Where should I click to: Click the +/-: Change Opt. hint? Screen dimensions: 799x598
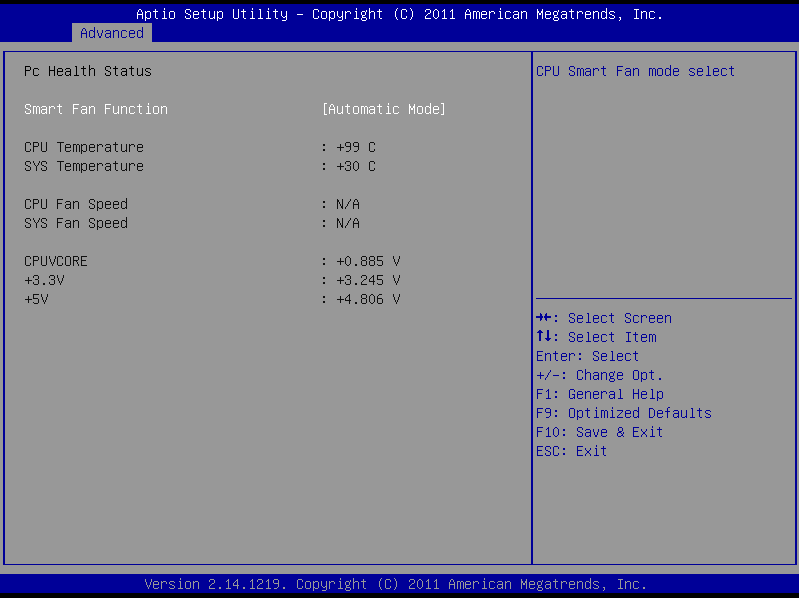pyautogui.click(x=599, y=375)
